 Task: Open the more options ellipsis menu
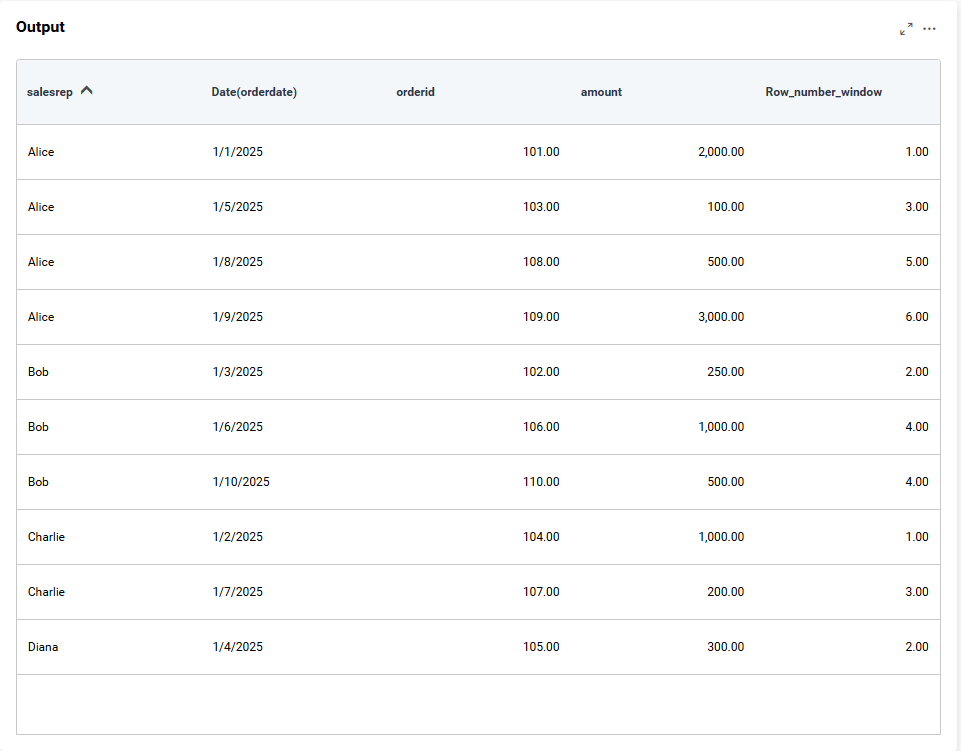click(930, 29)
